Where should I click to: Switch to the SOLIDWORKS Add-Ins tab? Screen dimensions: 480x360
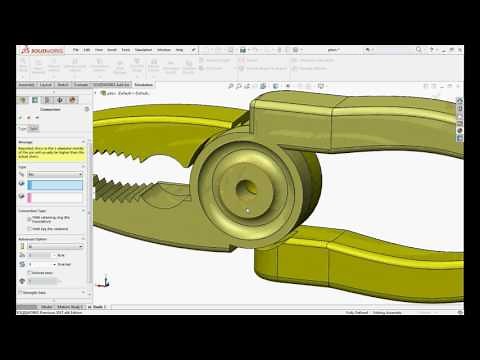pos(111,85)
